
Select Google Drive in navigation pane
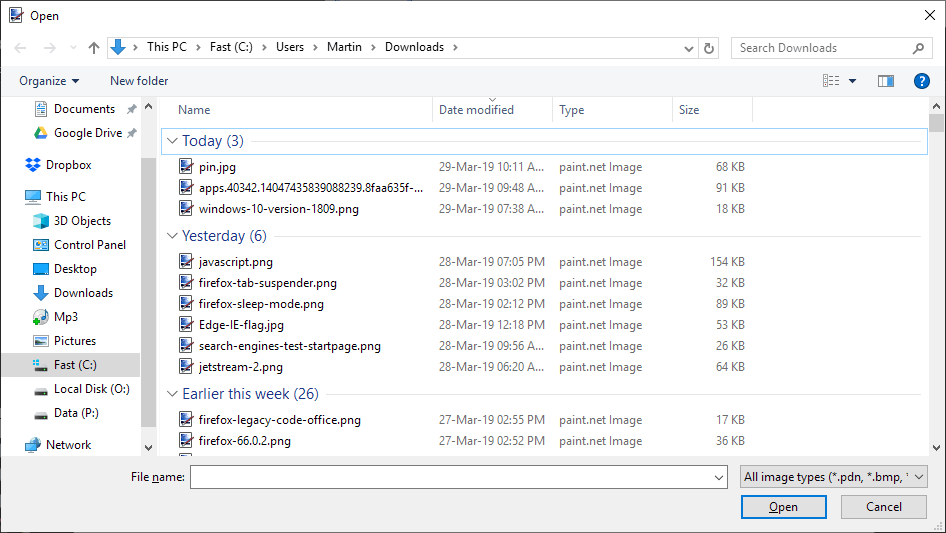[87, 133]
